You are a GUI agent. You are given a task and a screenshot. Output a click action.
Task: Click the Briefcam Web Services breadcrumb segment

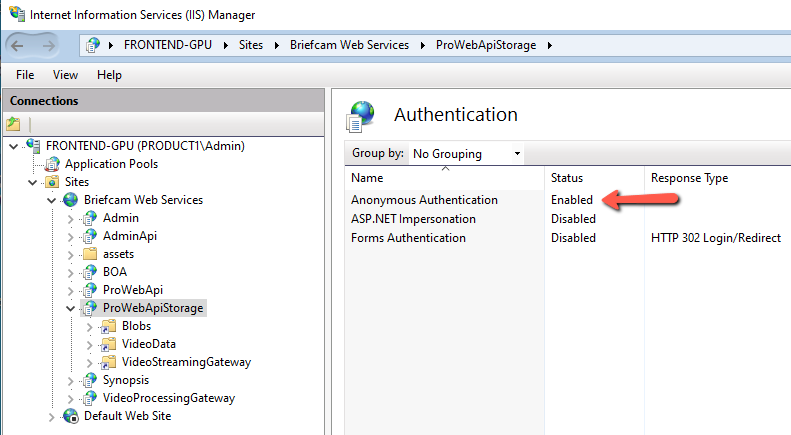349,45
